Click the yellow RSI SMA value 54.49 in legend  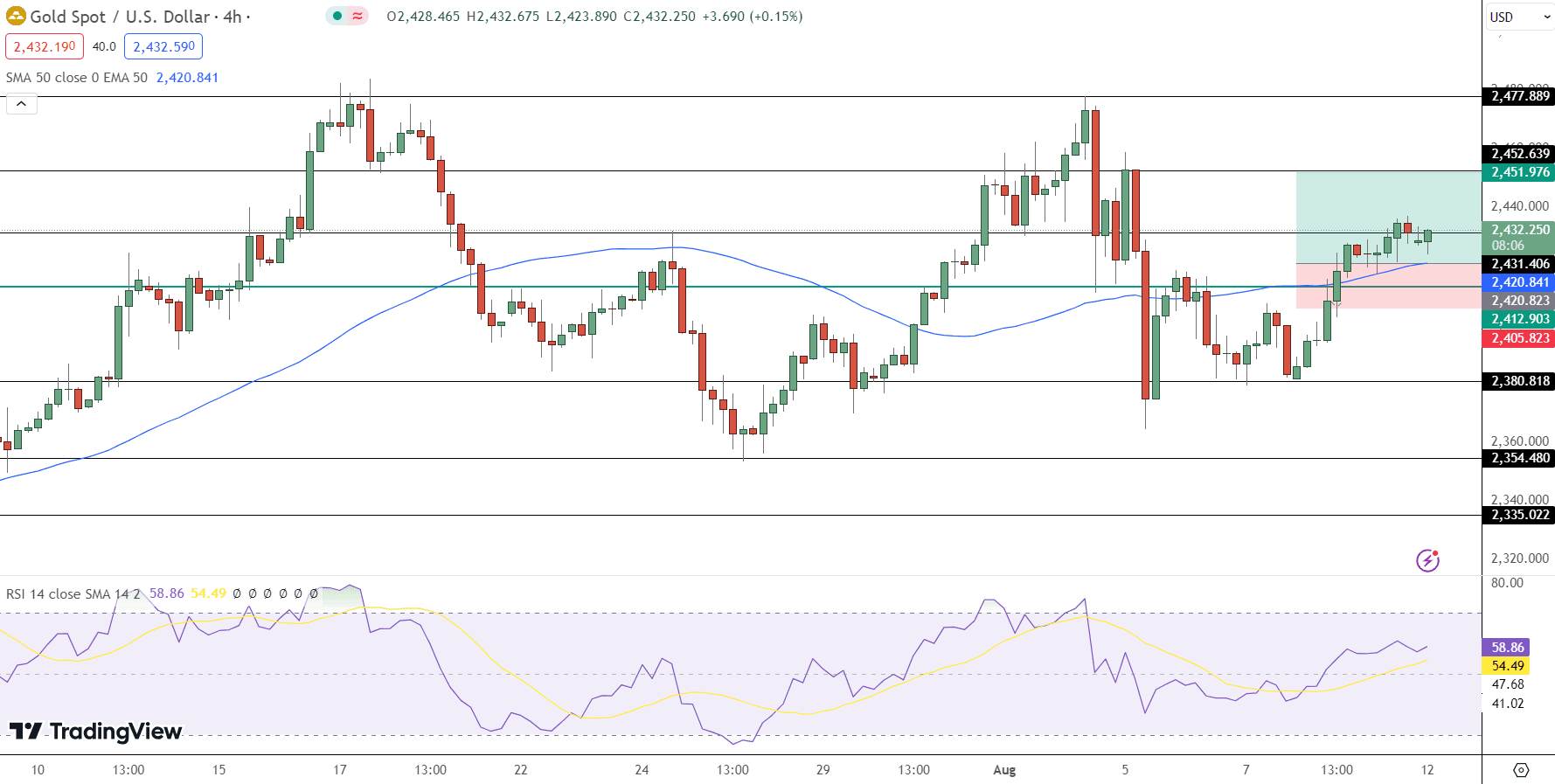[x=208, y=593]
